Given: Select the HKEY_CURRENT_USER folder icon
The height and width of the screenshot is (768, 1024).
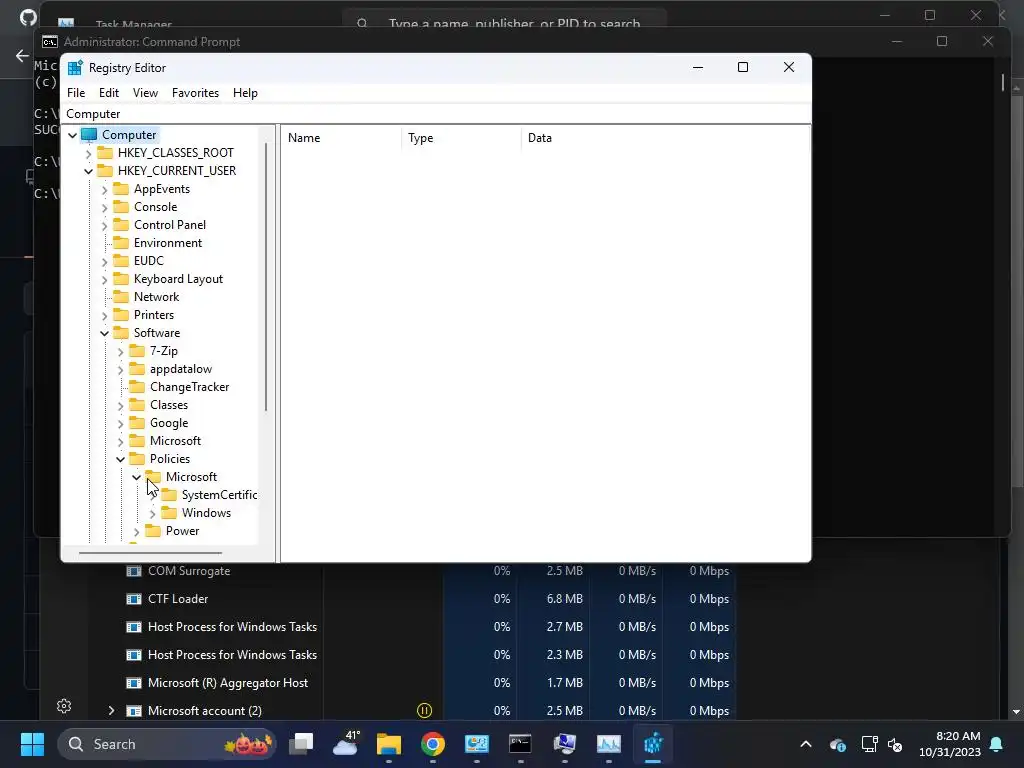Looking at the screenshot, I should pos(104,170).
